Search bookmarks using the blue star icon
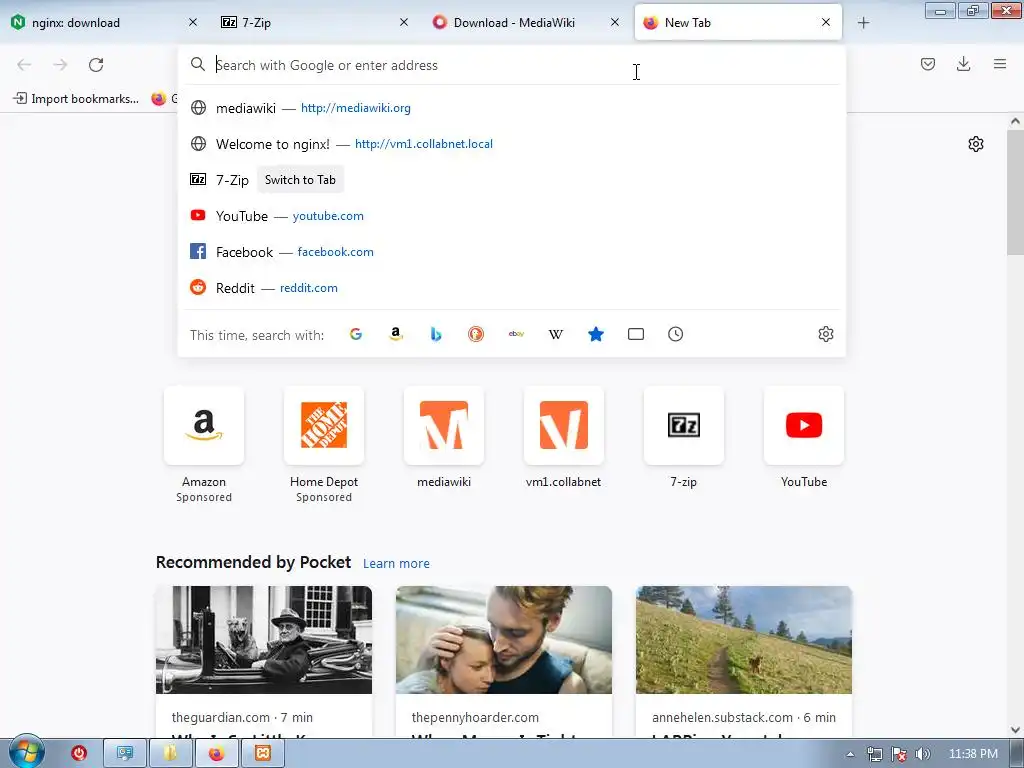Screen dimensions: 1024x768 click(x=596, y=334)
